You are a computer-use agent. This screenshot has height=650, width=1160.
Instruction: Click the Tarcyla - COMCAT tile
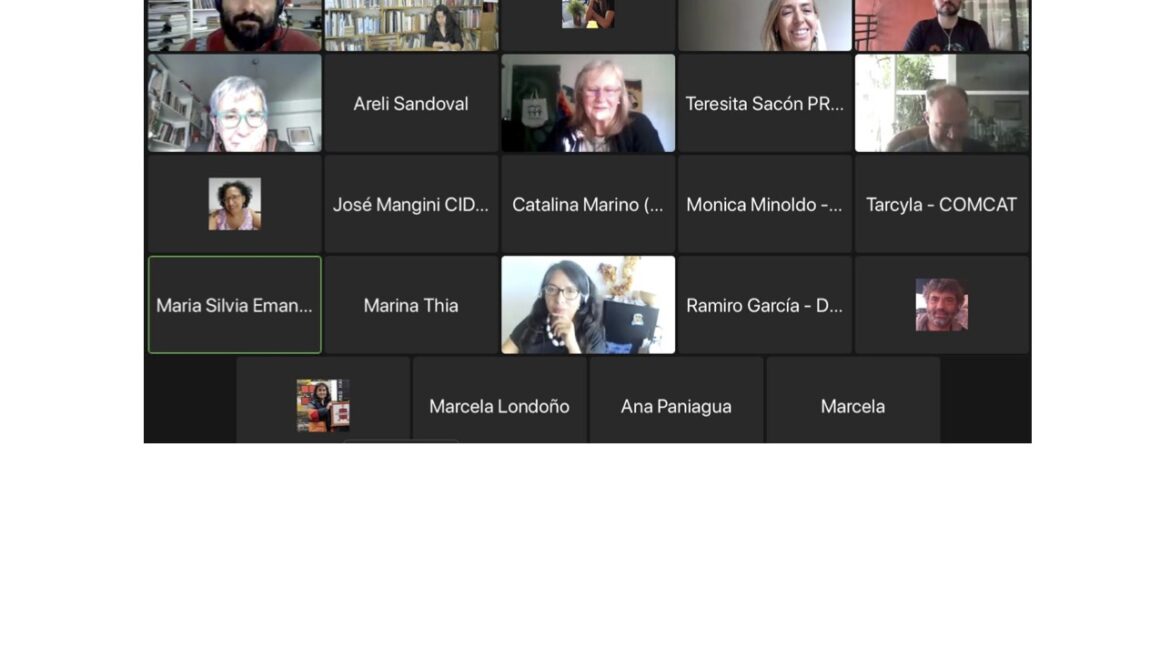point(941,204)
